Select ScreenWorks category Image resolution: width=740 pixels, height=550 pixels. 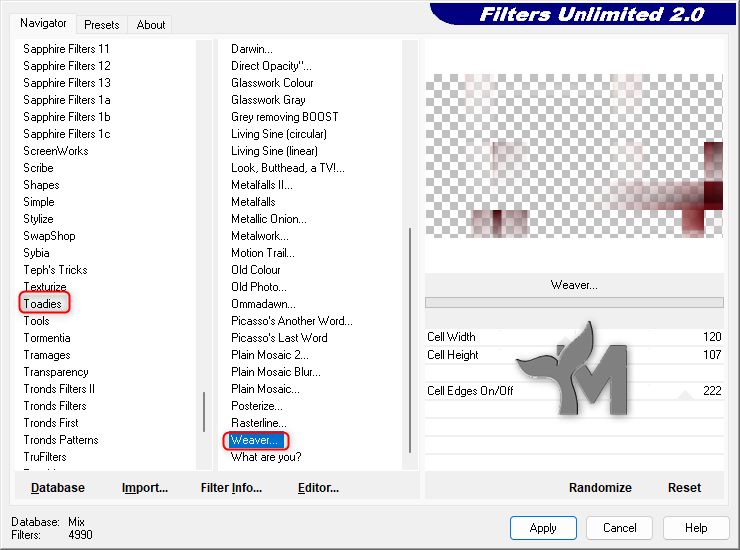[56, 151]
